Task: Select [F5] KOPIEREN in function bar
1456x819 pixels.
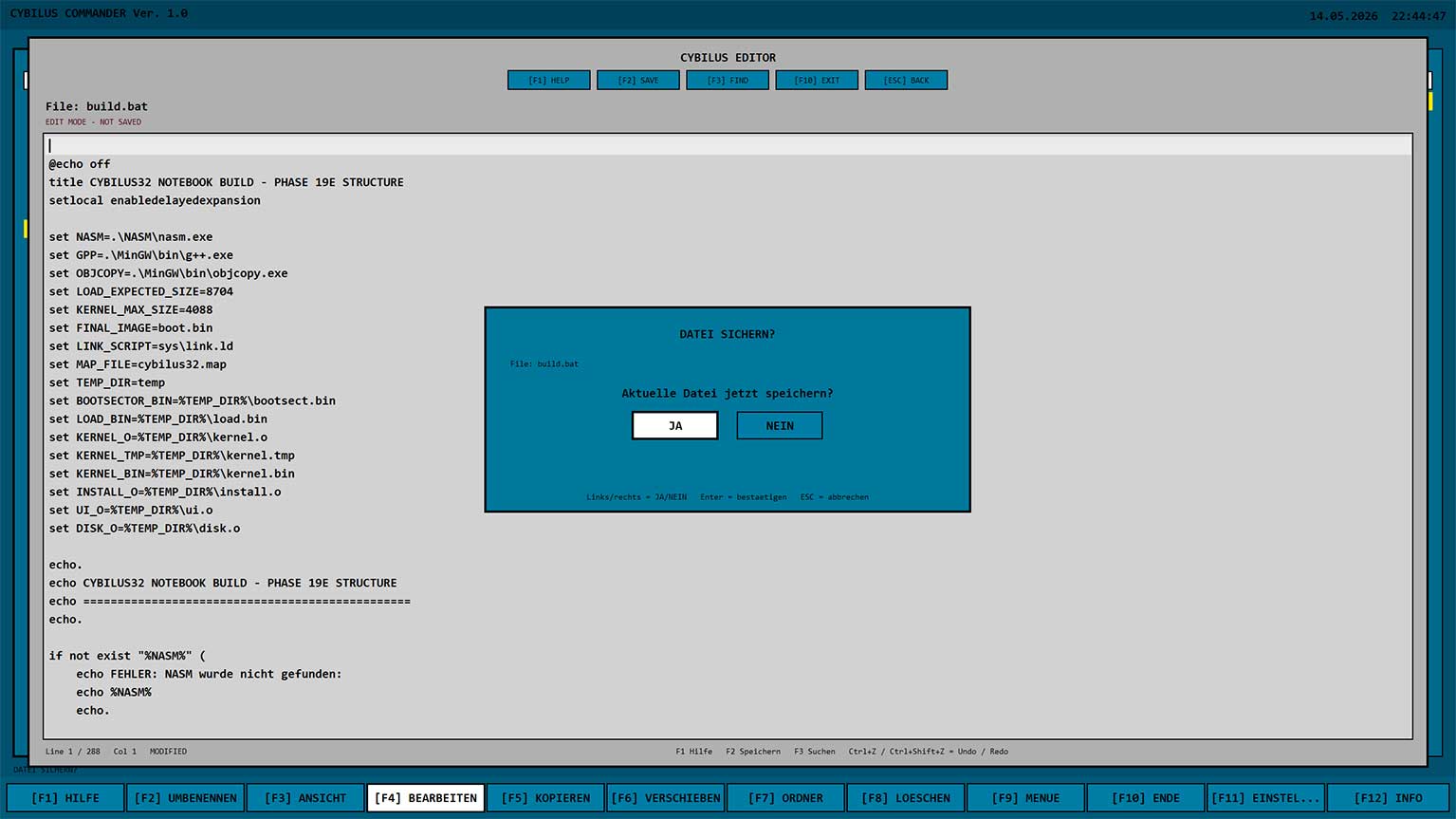Action: pos(545,798)
